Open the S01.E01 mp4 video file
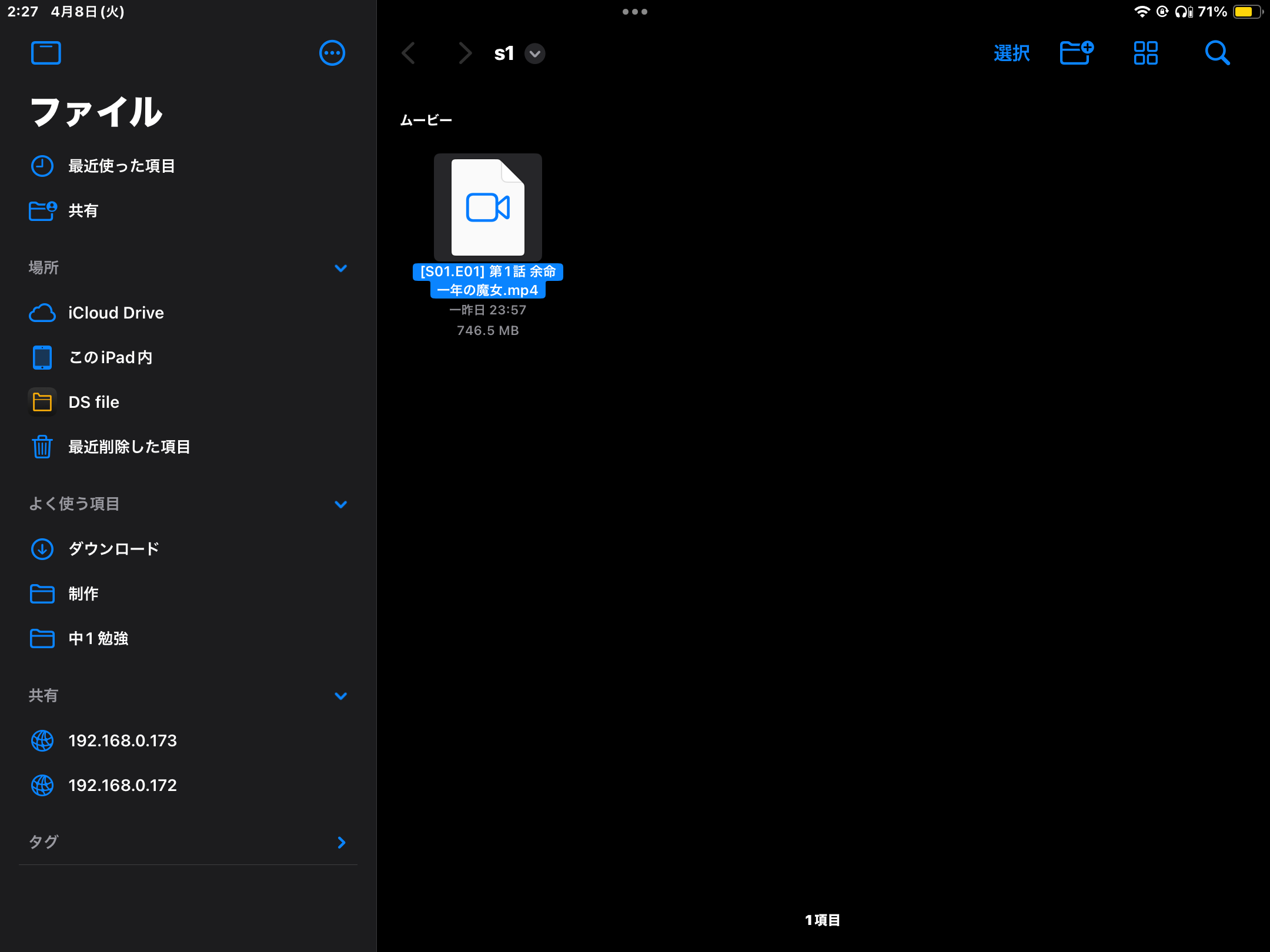This screenshot has height=952, width=1270. pyautogui.click(x=487, y=207)
